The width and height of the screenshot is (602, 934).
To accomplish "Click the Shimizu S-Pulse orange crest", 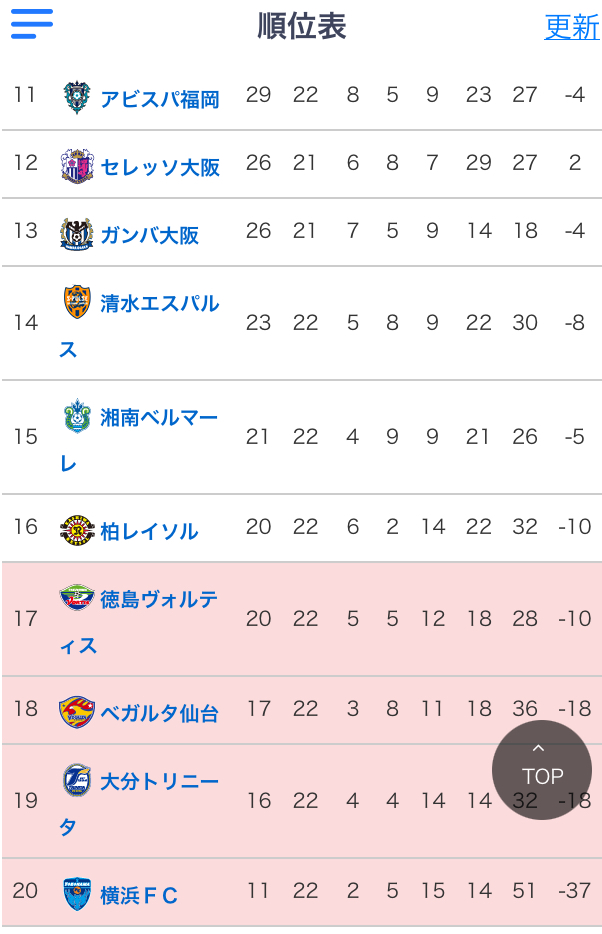I will coord(77,301).
